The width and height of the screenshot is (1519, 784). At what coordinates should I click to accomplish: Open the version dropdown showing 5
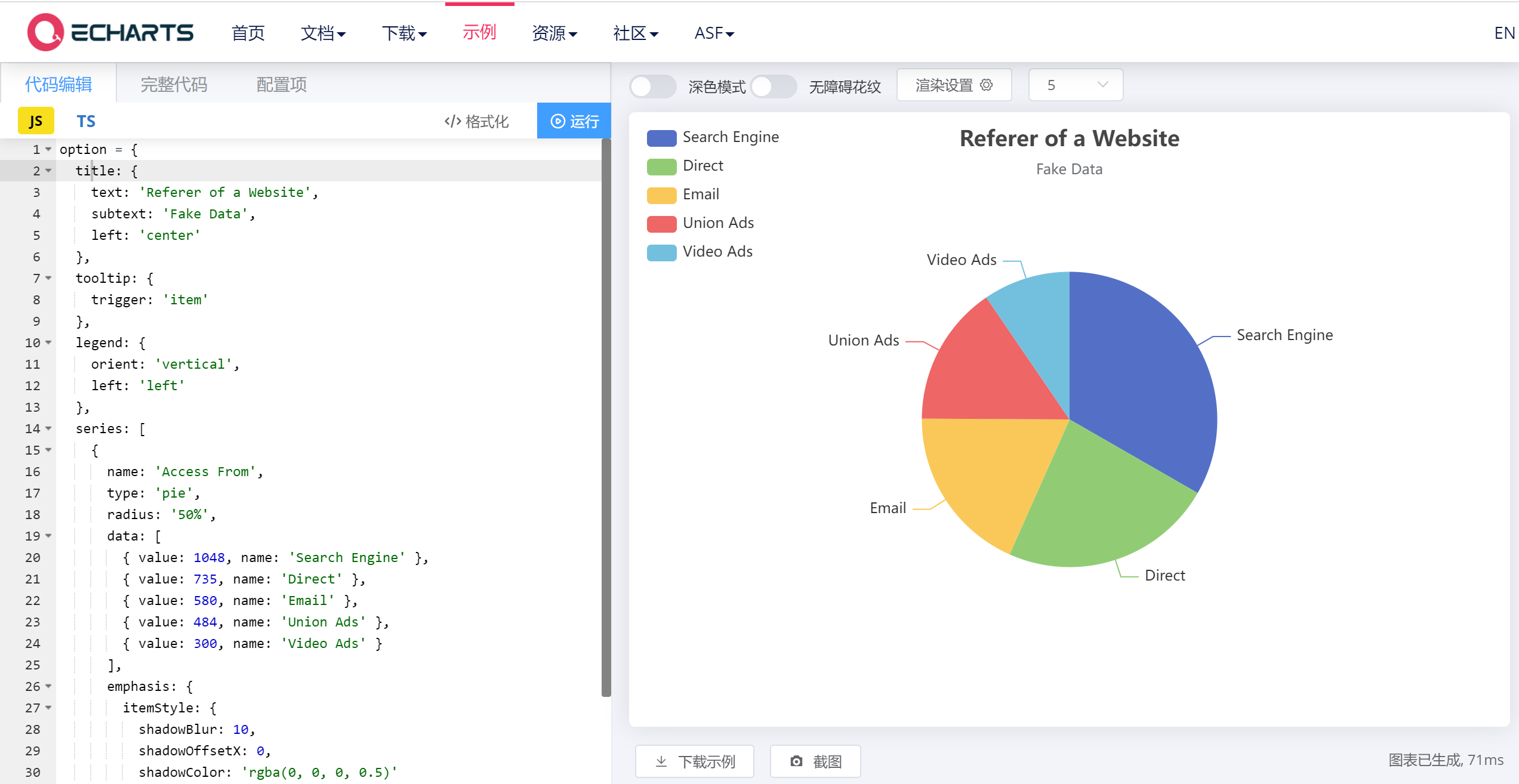pyautogui.click(x=1076, y=85)
